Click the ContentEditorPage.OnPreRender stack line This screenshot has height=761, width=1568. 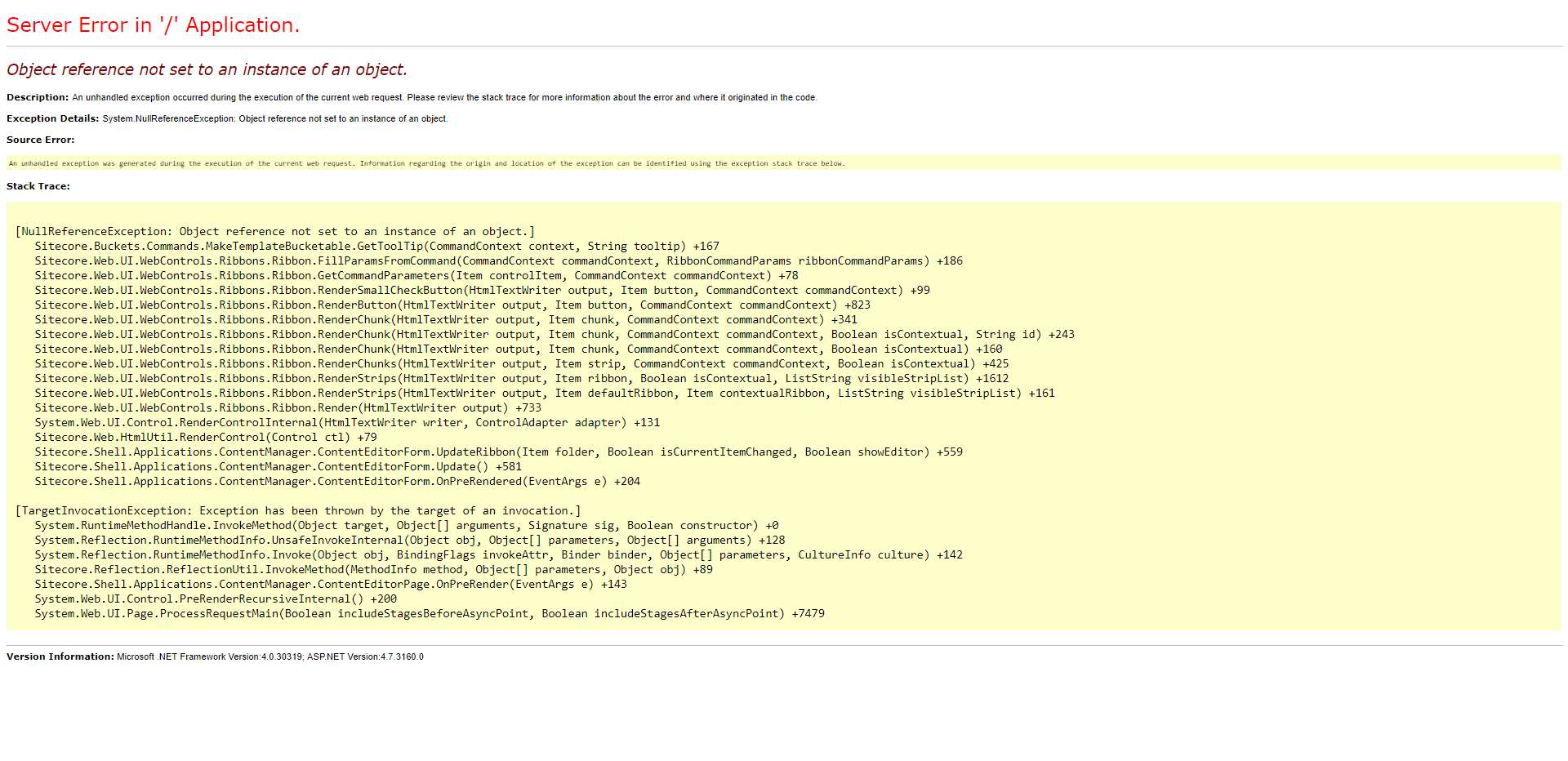click(x=331, y=585)
